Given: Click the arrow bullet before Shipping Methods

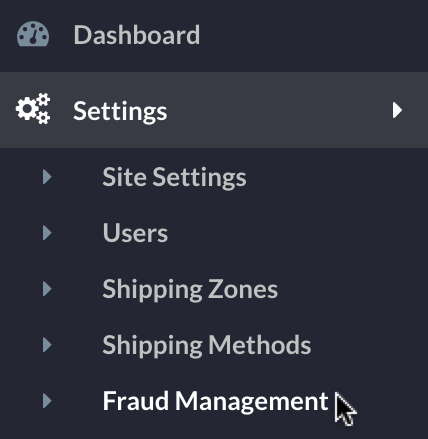Looking at the screenshot, I should [x=47, y=345].
